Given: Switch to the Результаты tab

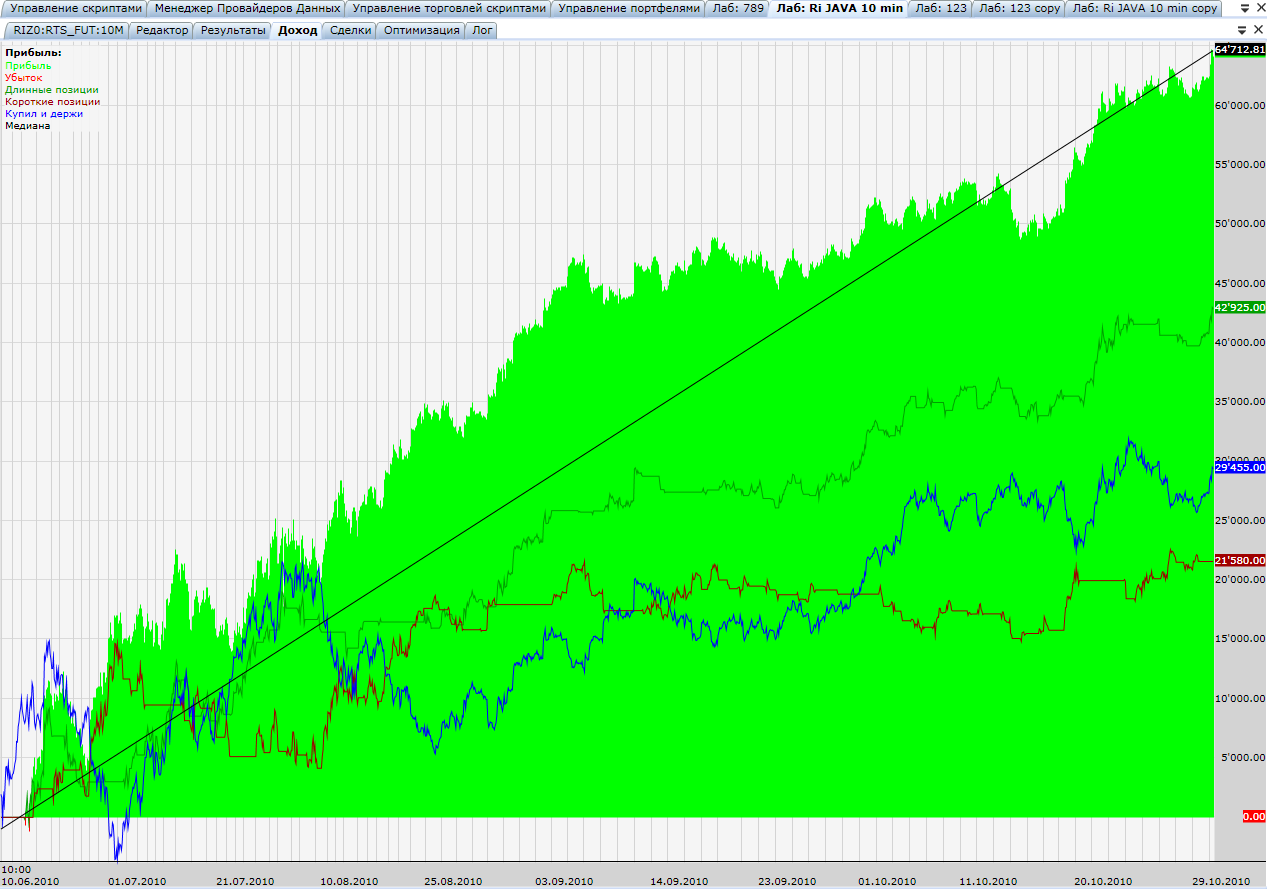Looking at the screenshot, I should click(x=233, y=30).
